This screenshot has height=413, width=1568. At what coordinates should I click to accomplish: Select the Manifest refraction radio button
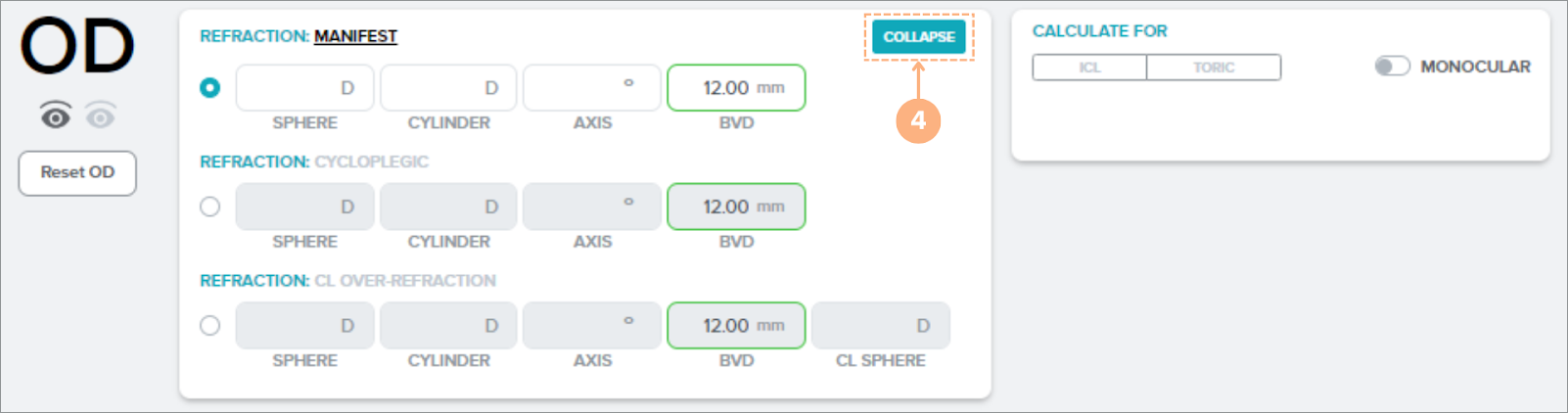[210, 88]
